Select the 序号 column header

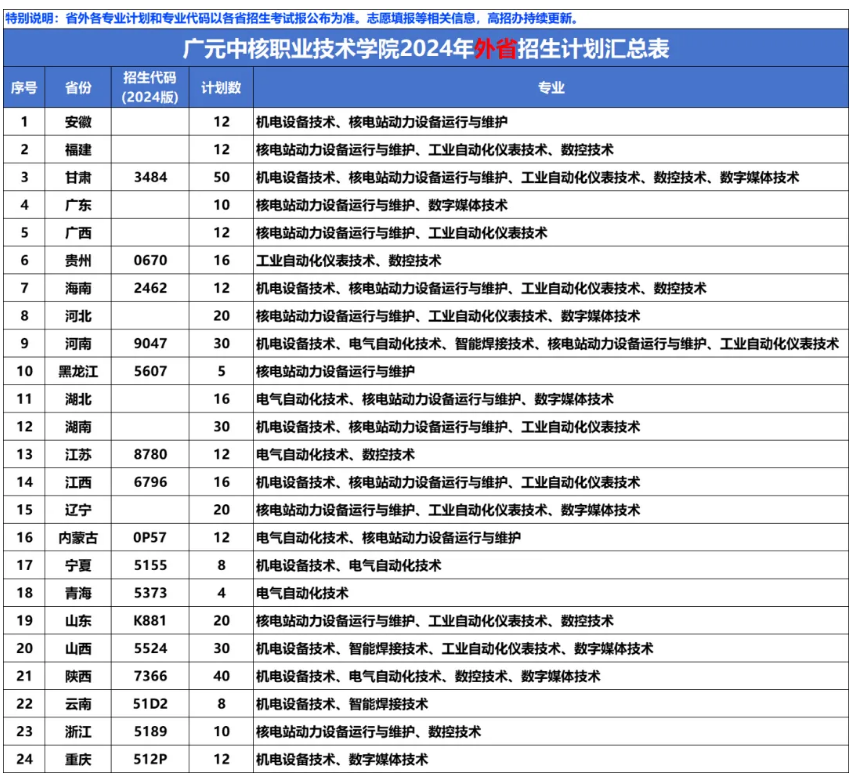24,88
